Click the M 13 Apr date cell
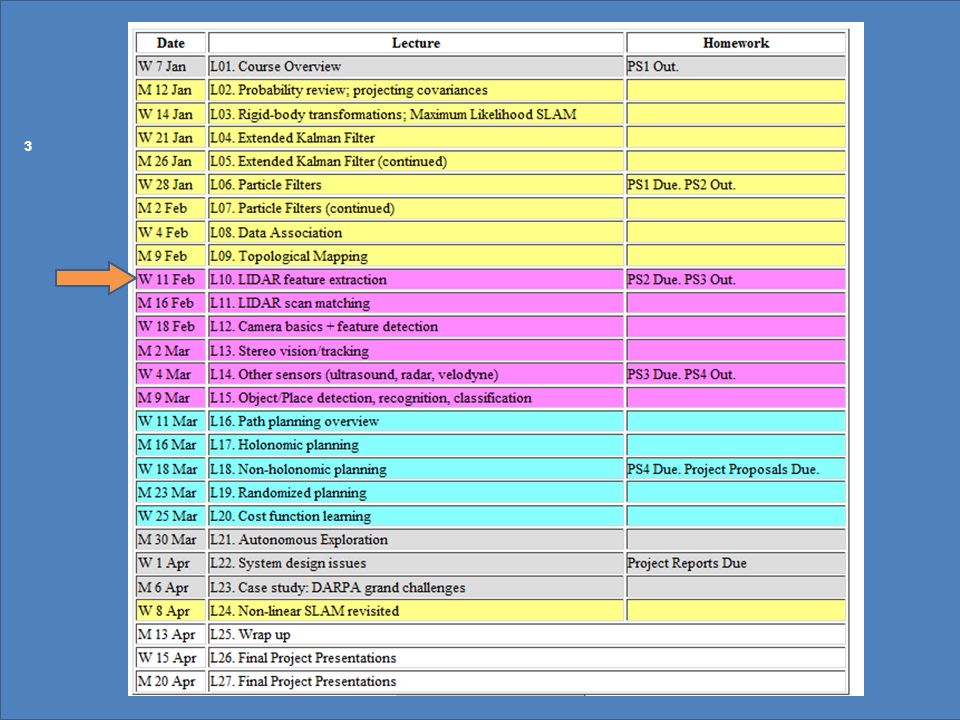This screenshot has height=720, width=960. pos(170,635)
